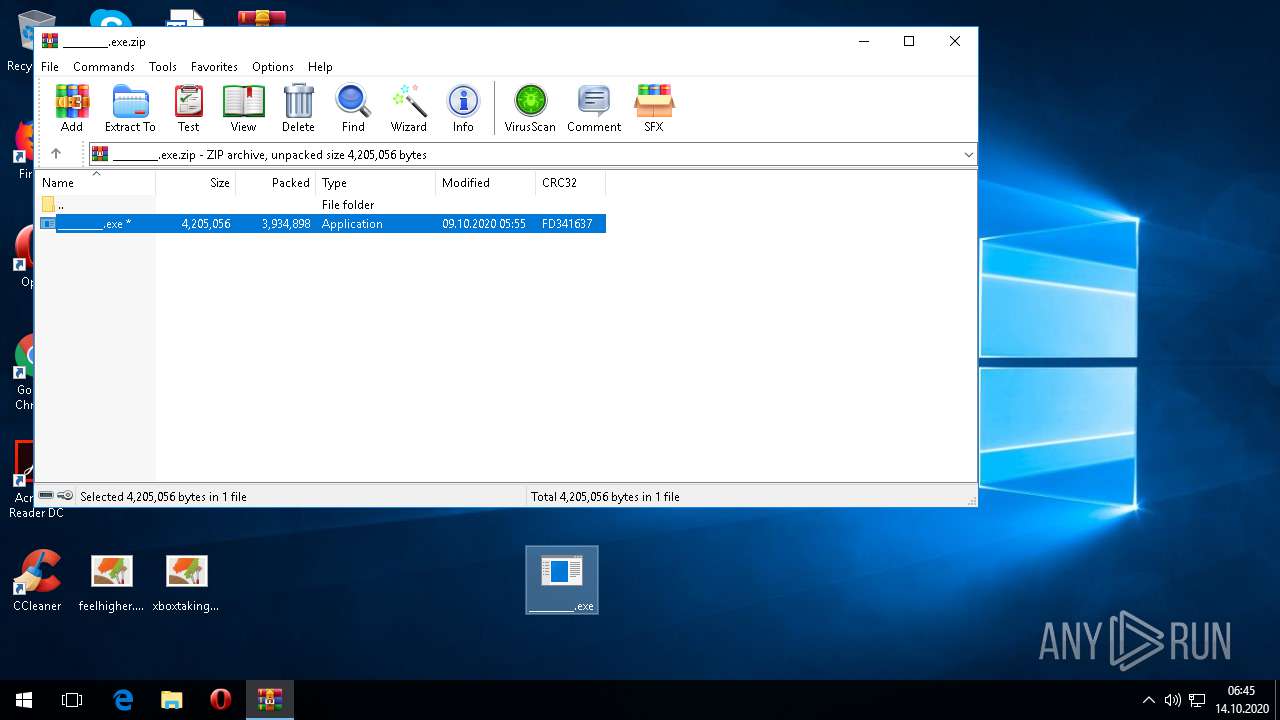Sort by the Size column header
This screenshot has width=1280, height=720.
196,183
